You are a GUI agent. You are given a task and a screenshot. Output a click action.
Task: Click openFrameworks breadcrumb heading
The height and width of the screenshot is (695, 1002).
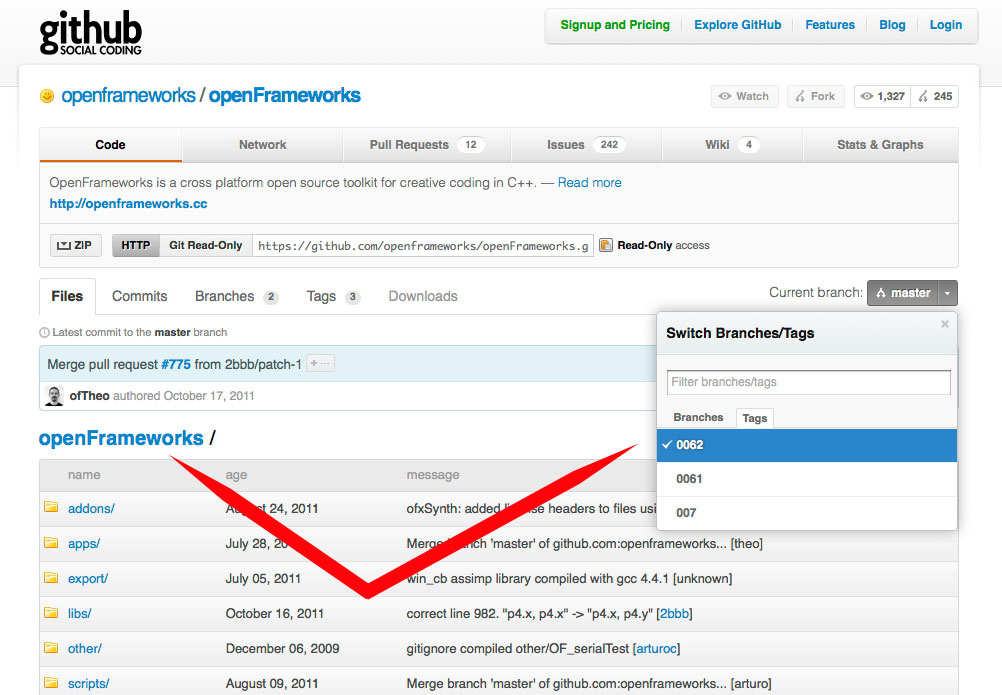click(x=121, y=438)
